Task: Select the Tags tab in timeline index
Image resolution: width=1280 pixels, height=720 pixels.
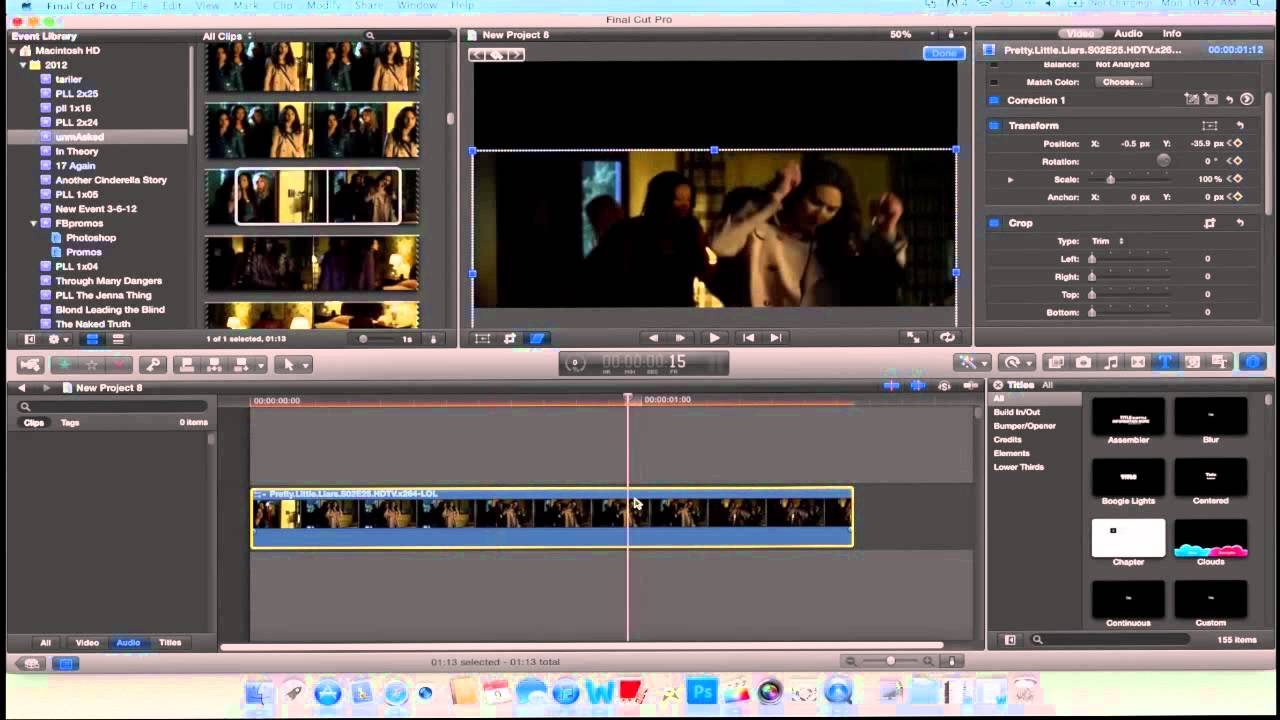Action: (x=70, y=422)
